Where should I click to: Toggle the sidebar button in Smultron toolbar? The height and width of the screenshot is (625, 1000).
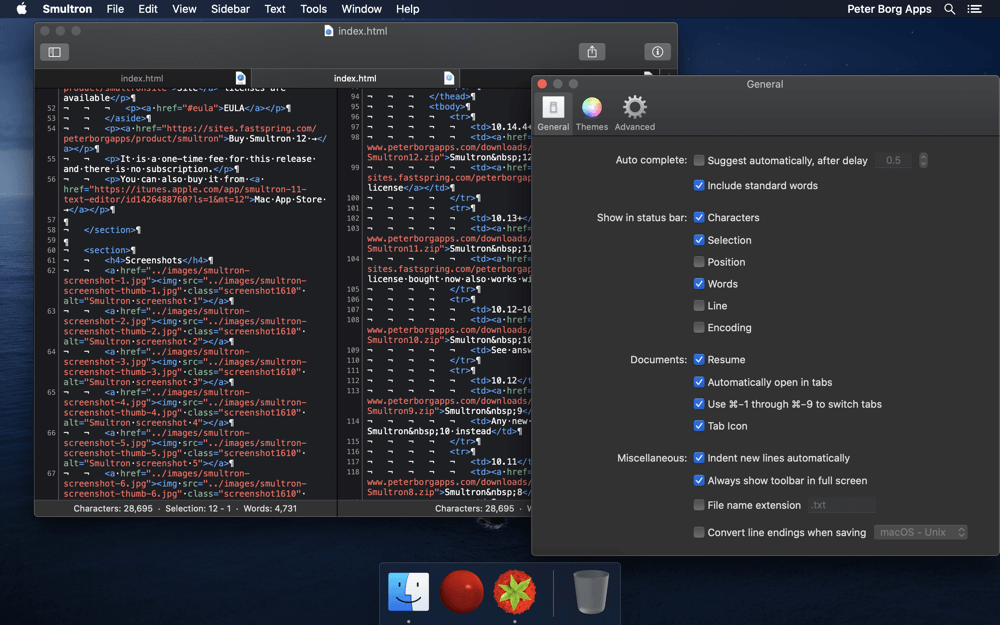[54, 52]
